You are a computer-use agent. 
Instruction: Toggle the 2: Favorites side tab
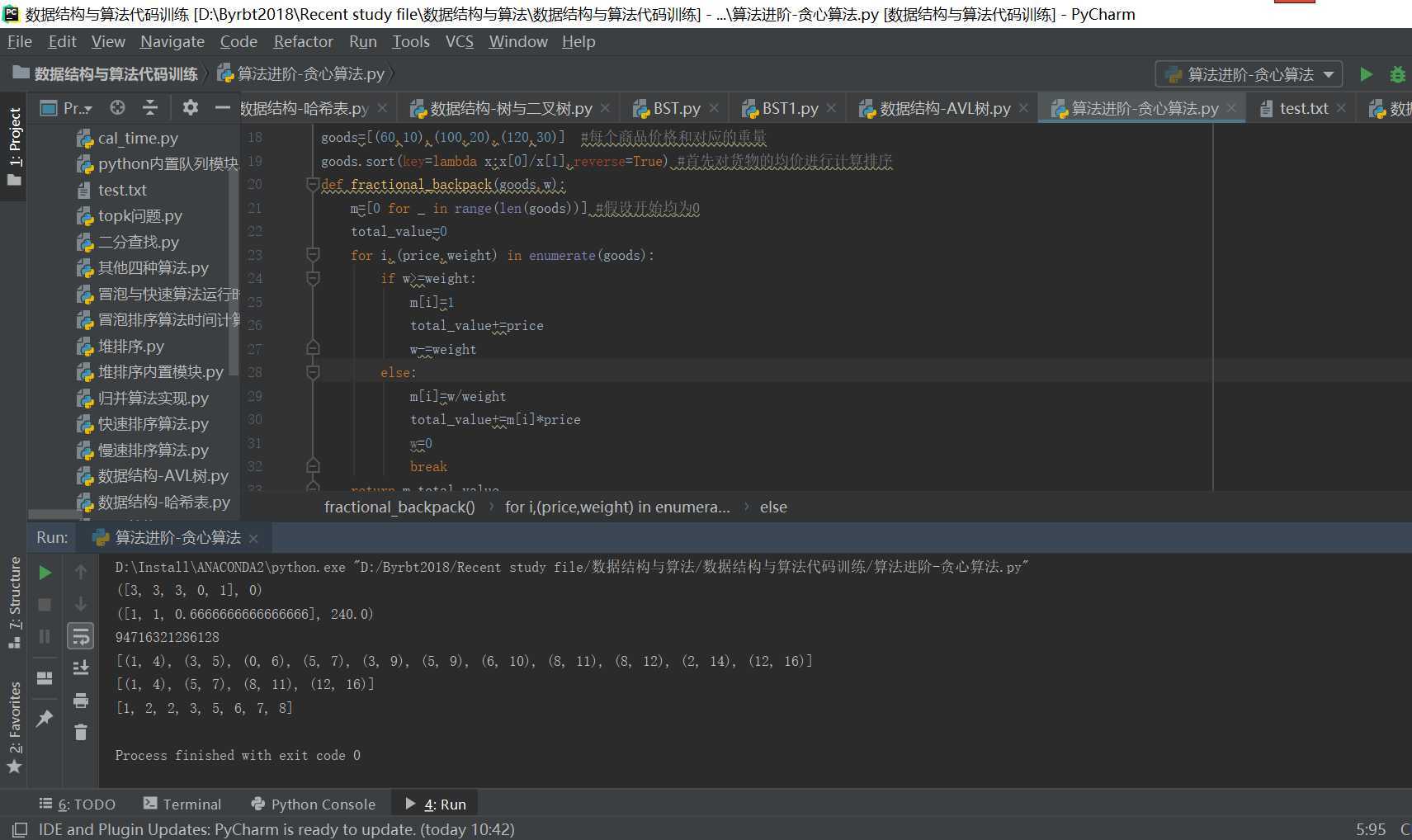(14, 728)
